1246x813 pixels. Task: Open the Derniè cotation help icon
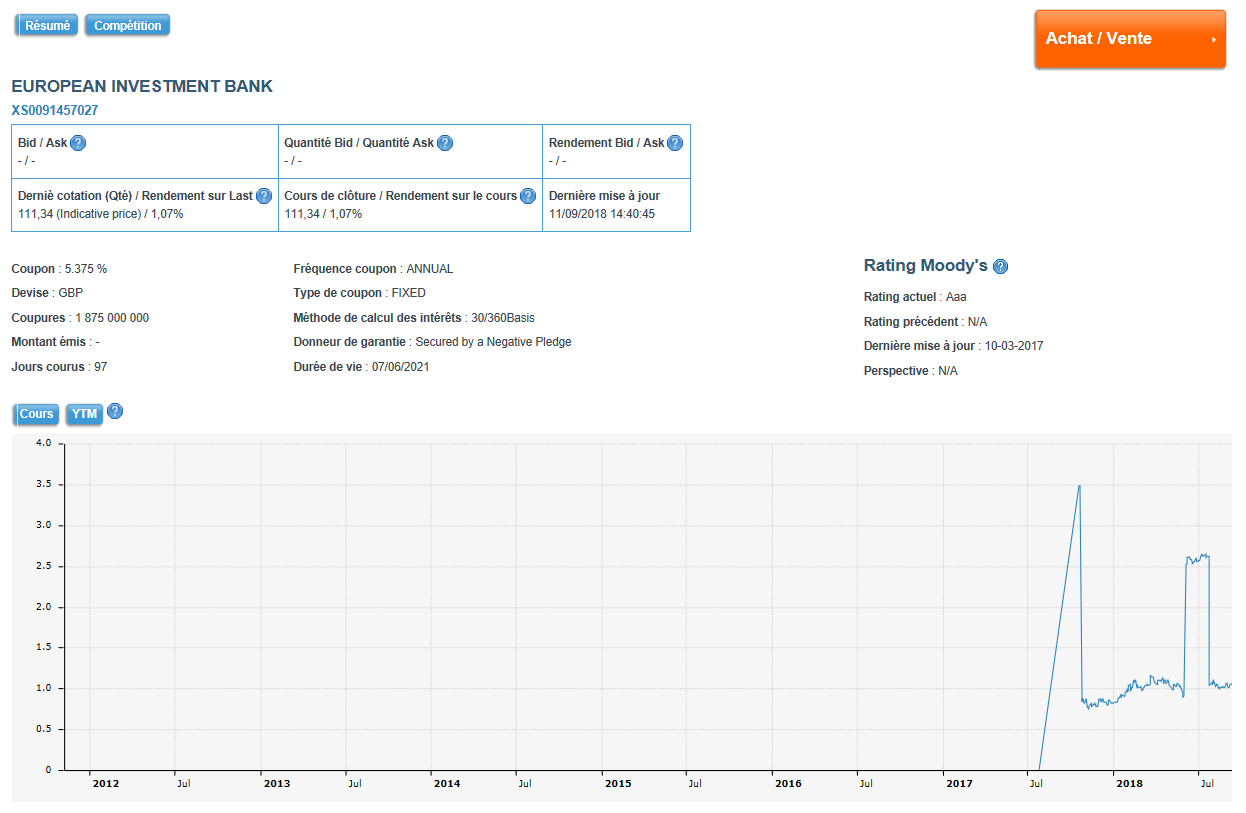click(264, 196)
